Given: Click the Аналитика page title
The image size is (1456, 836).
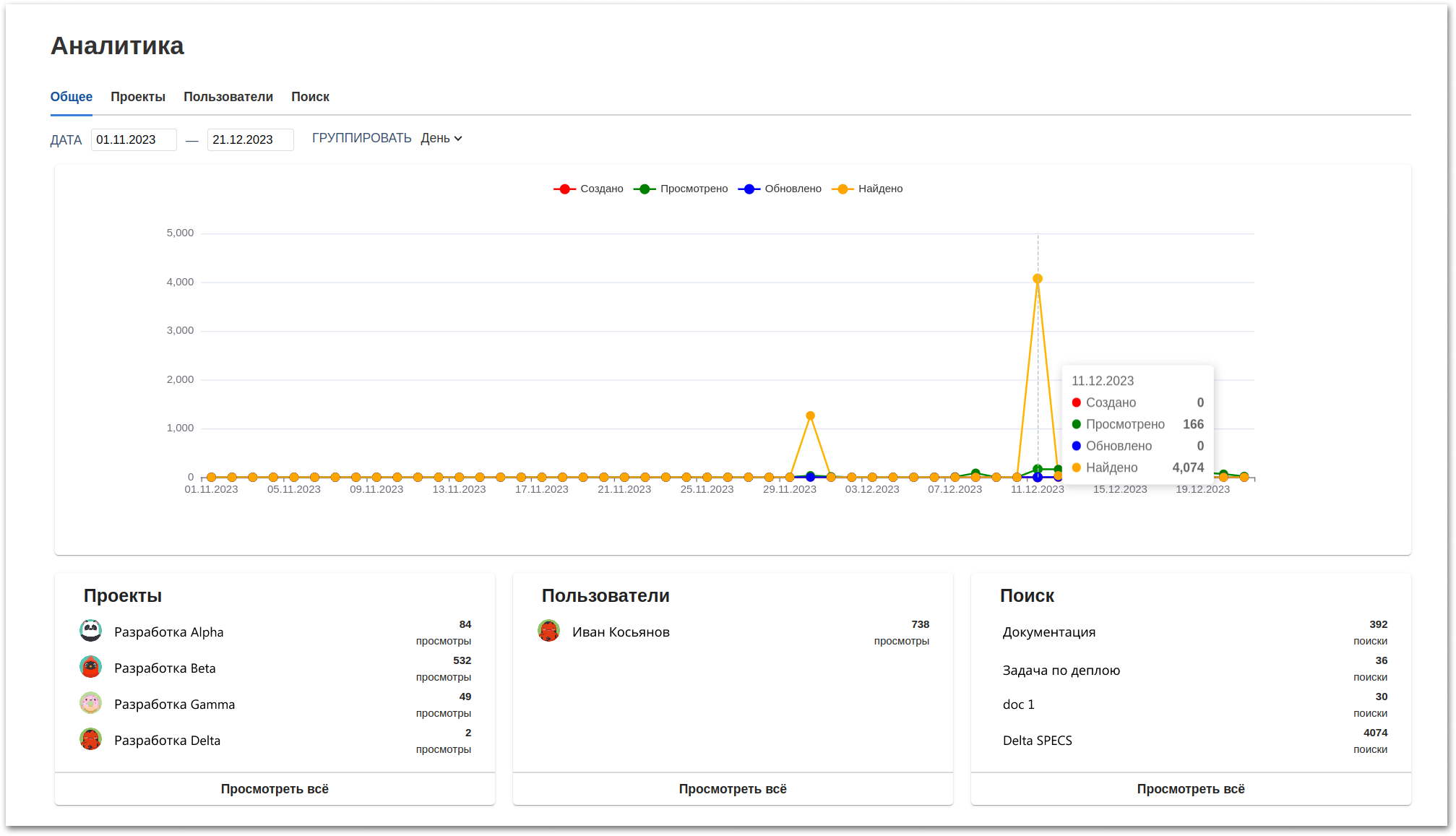Looking at the screenshot, I should (x=117, y=46).
